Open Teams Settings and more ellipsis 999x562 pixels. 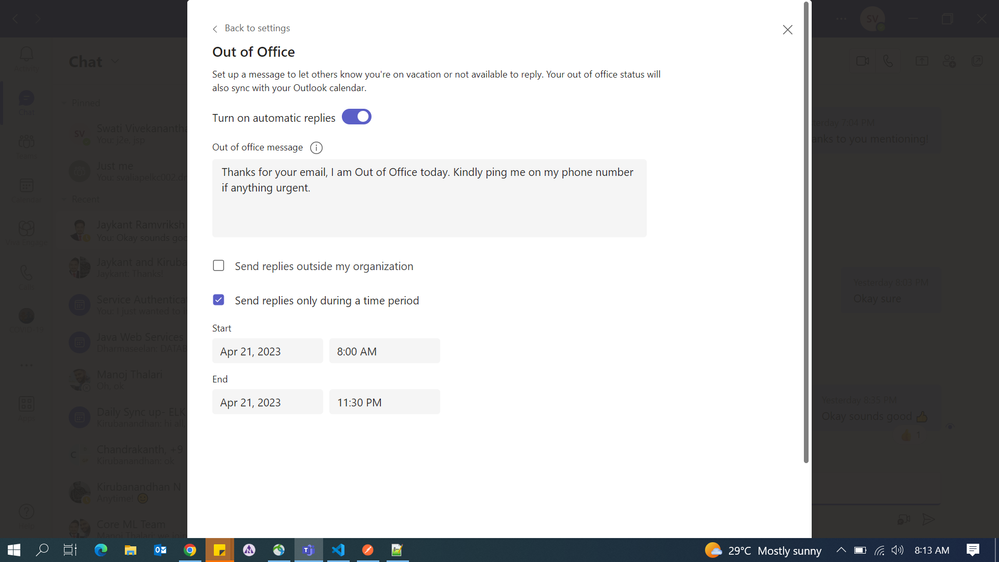point(842,18)
